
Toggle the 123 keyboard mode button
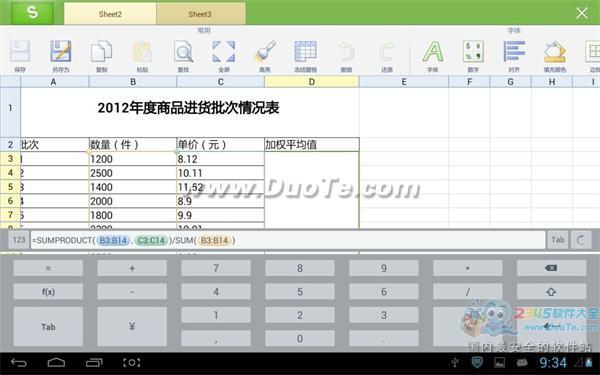19,240
